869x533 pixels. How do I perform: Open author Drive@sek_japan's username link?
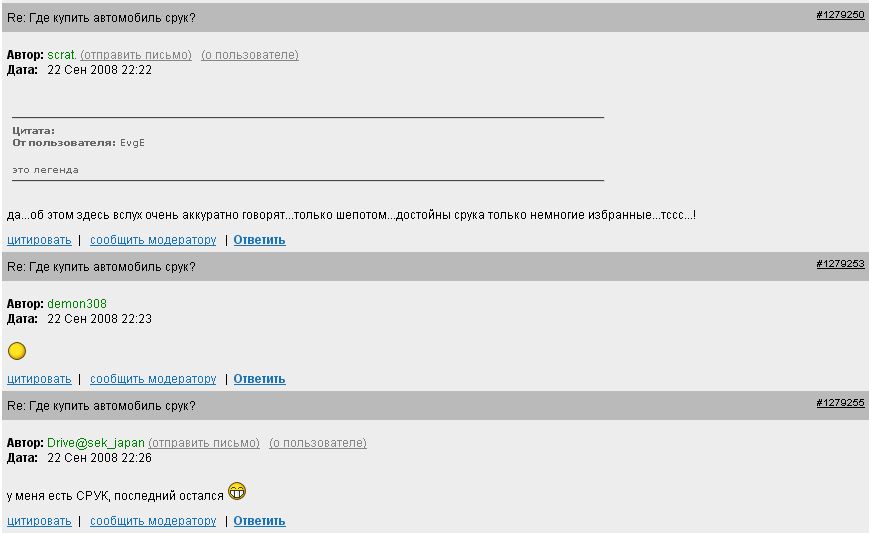95,443
